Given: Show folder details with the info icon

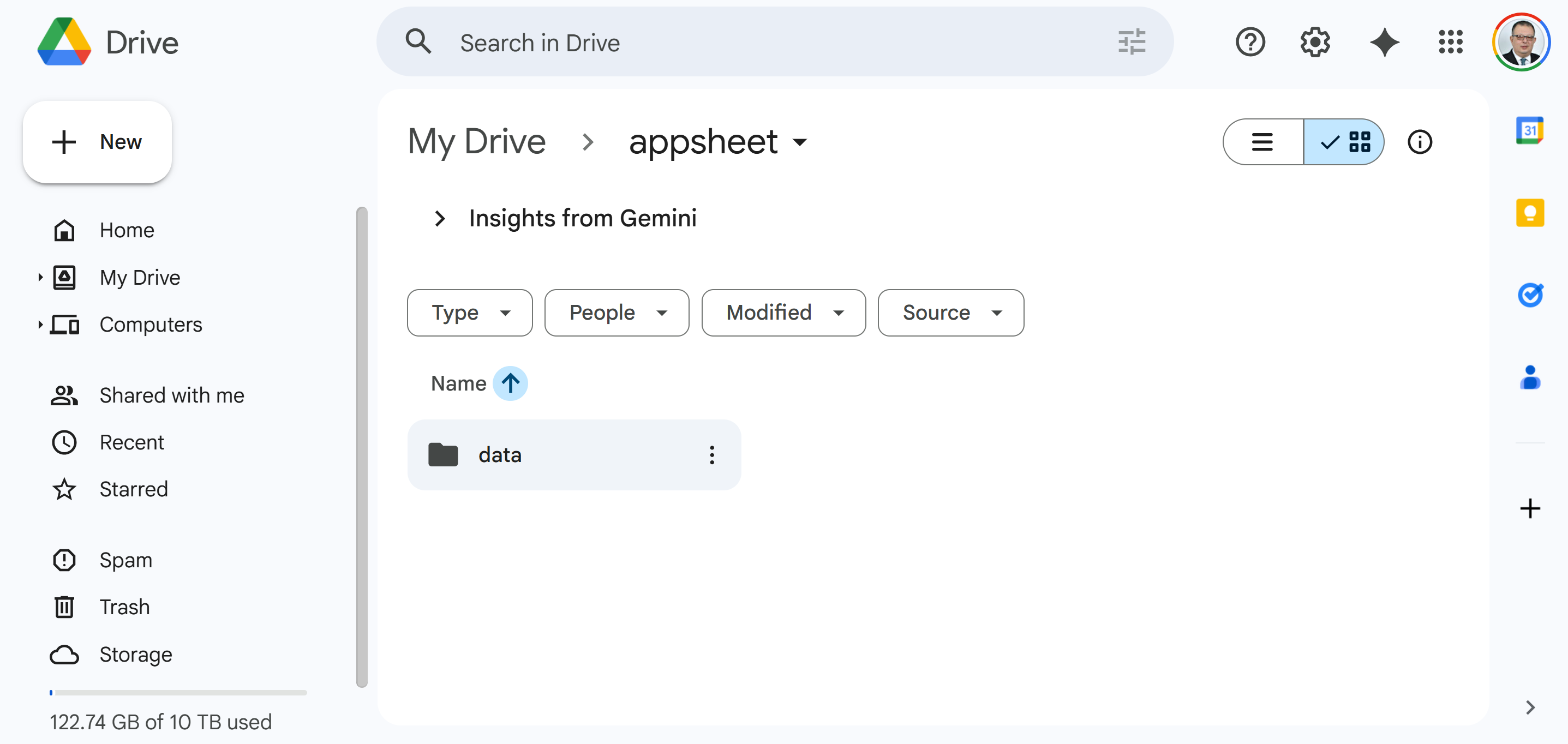Looking at the screenshot, I should pos(1420,141).
